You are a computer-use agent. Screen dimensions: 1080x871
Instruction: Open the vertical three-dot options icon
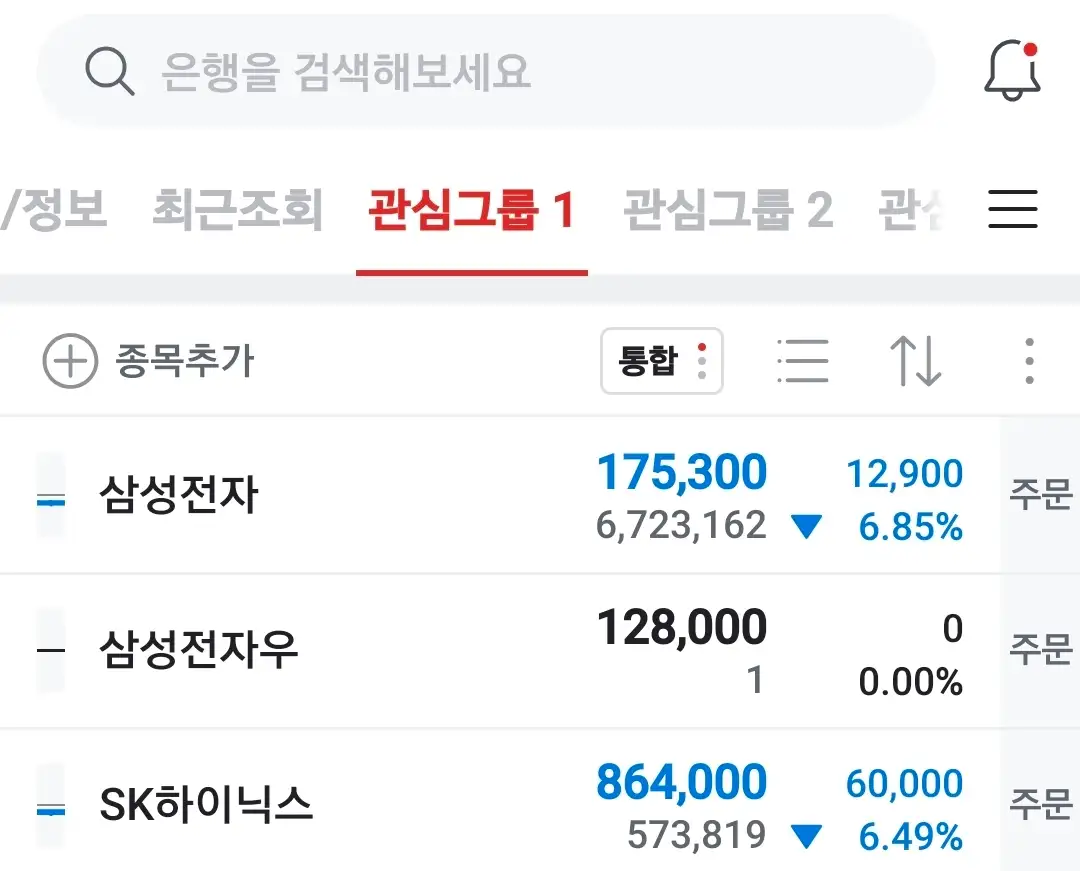coord(1028,362)
